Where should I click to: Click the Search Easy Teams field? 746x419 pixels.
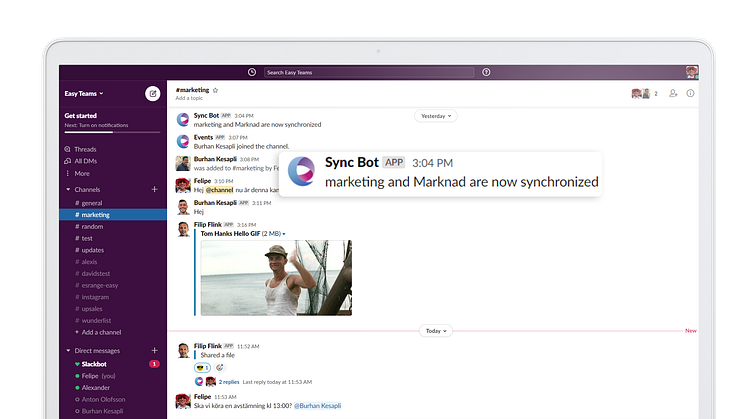tap(369, 72)
